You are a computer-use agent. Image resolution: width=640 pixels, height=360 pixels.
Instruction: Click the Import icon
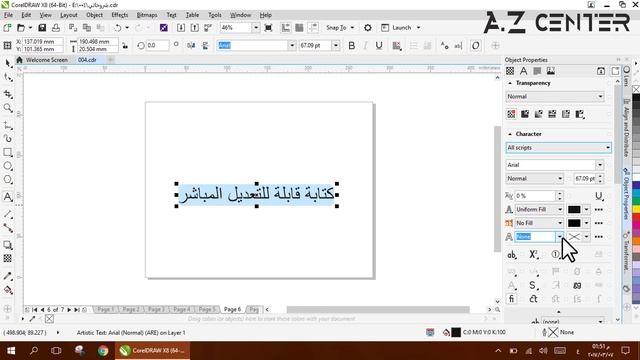tap(181, 28)
